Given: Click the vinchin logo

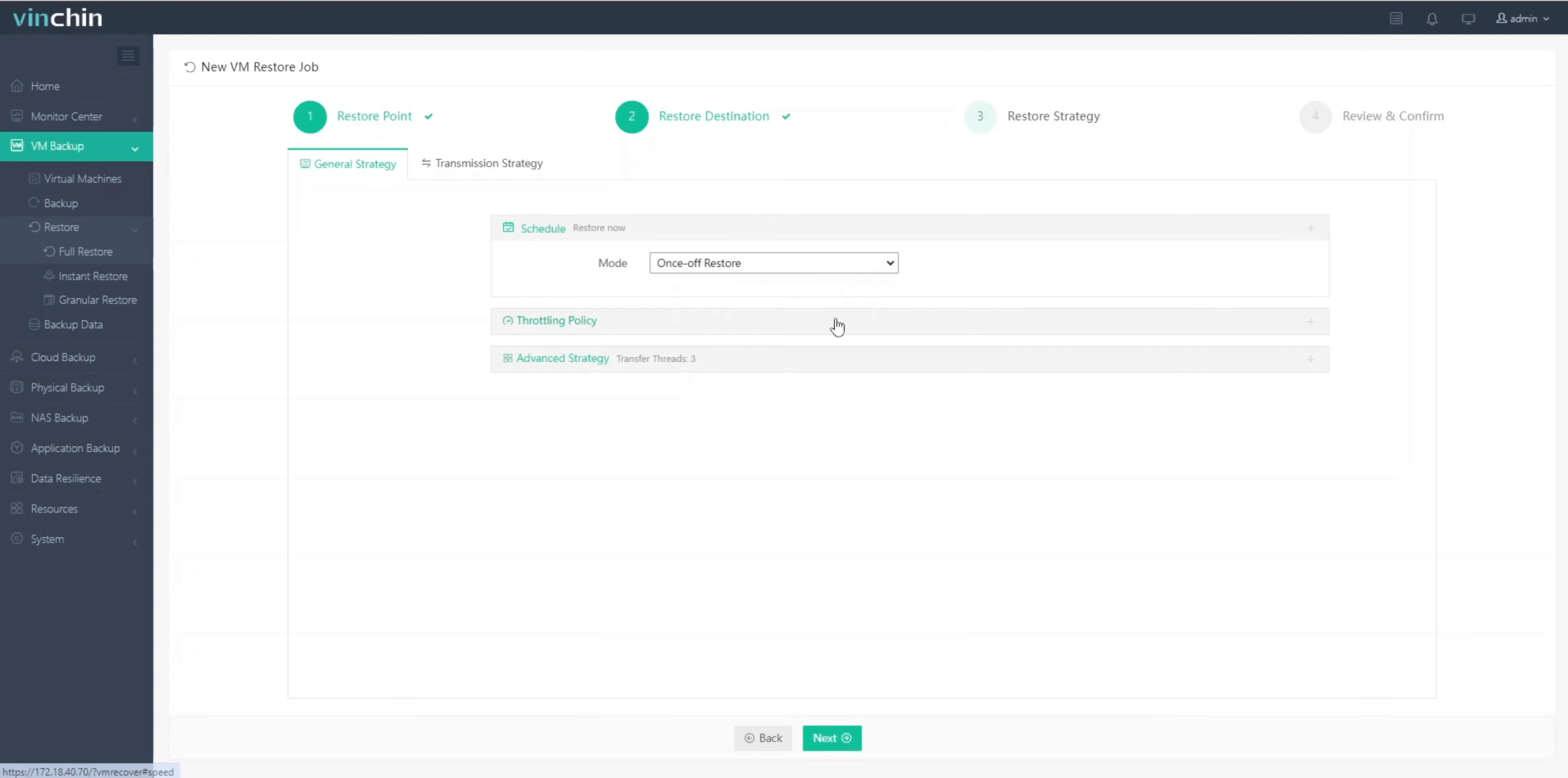Looking at the screenshot, I should click(x=57, y=17).
